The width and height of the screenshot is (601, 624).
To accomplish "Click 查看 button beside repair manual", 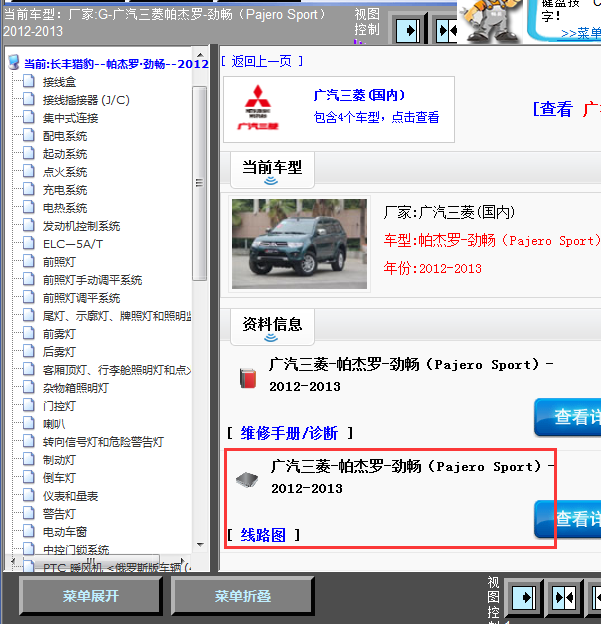I will coord(568,417).
